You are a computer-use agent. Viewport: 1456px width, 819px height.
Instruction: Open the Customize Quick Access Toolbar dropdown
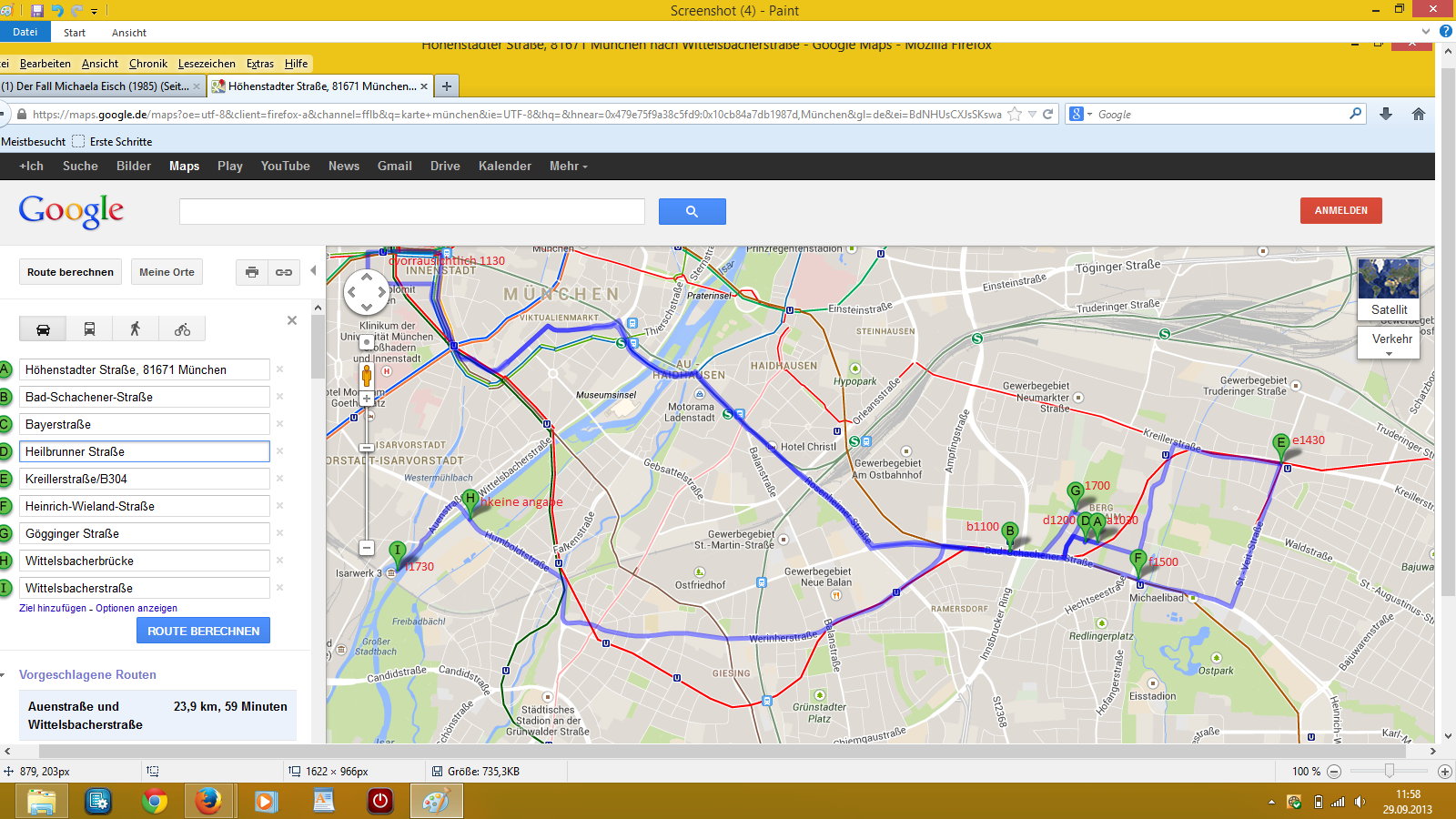pyautogui.click(x=94, y=12)
